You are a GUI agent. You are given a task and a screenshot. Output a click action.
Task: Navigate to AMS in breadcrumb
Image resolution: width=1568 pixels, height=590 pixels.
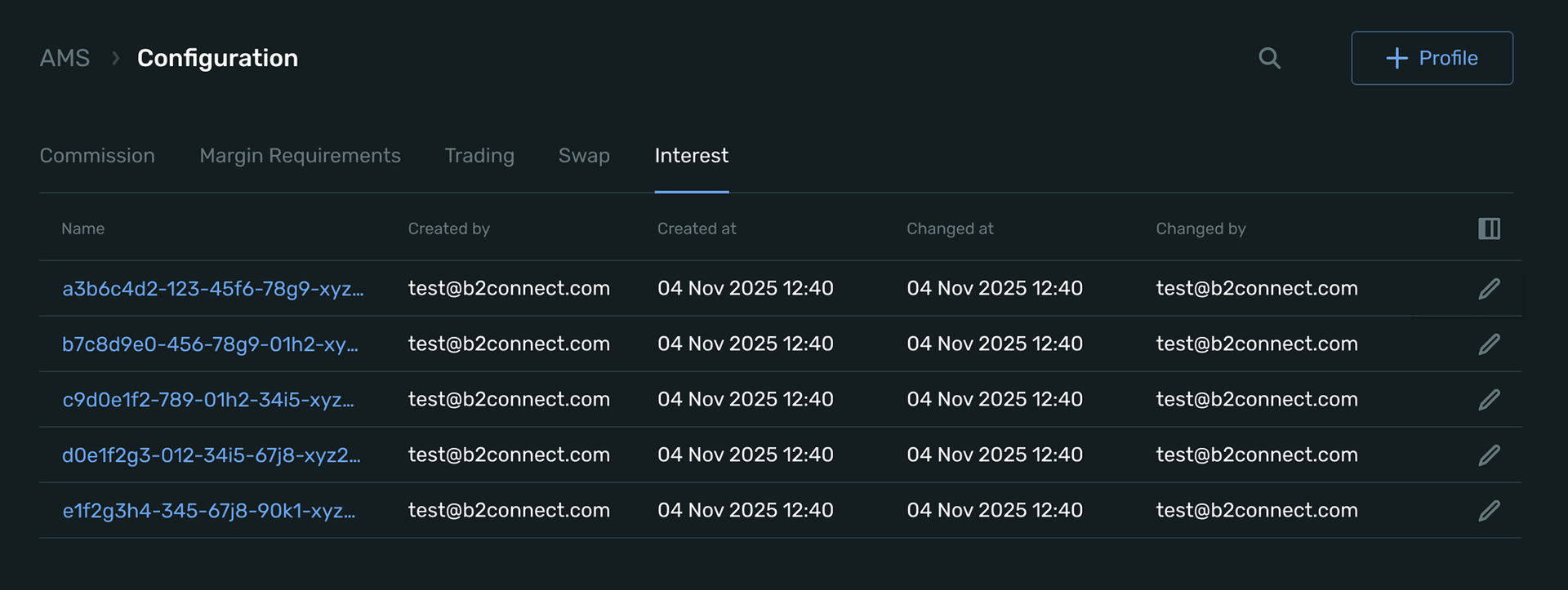coord(65,58)
